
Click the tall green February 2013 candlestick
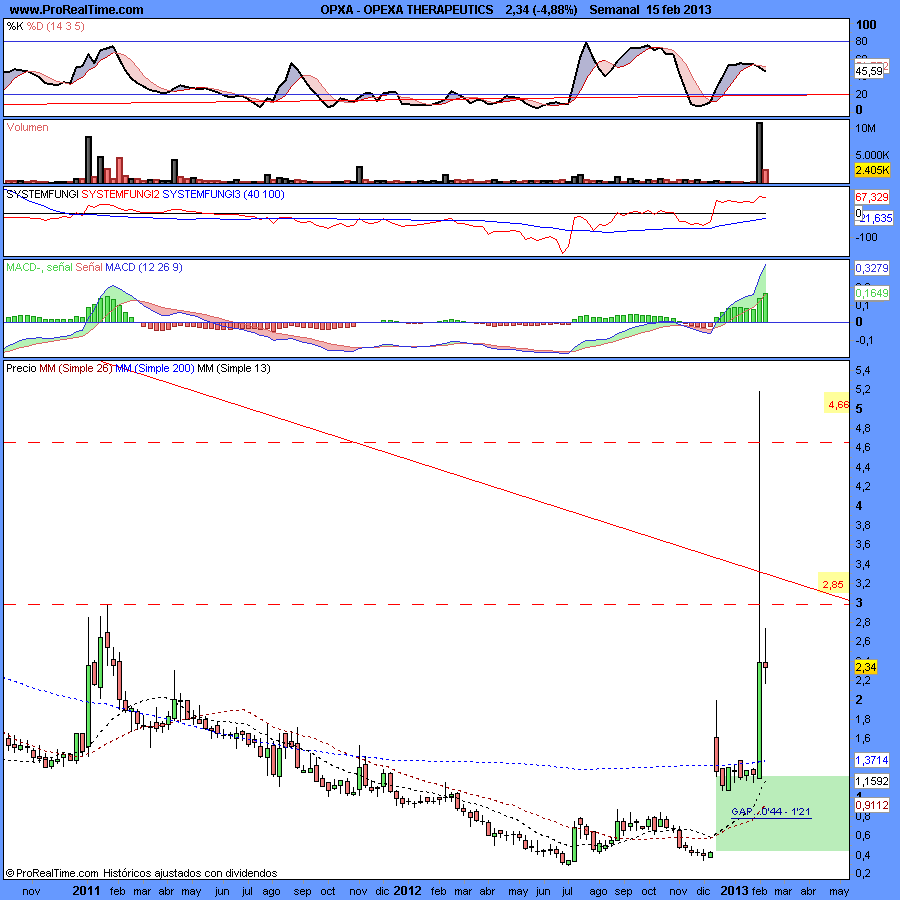point(759,720)
